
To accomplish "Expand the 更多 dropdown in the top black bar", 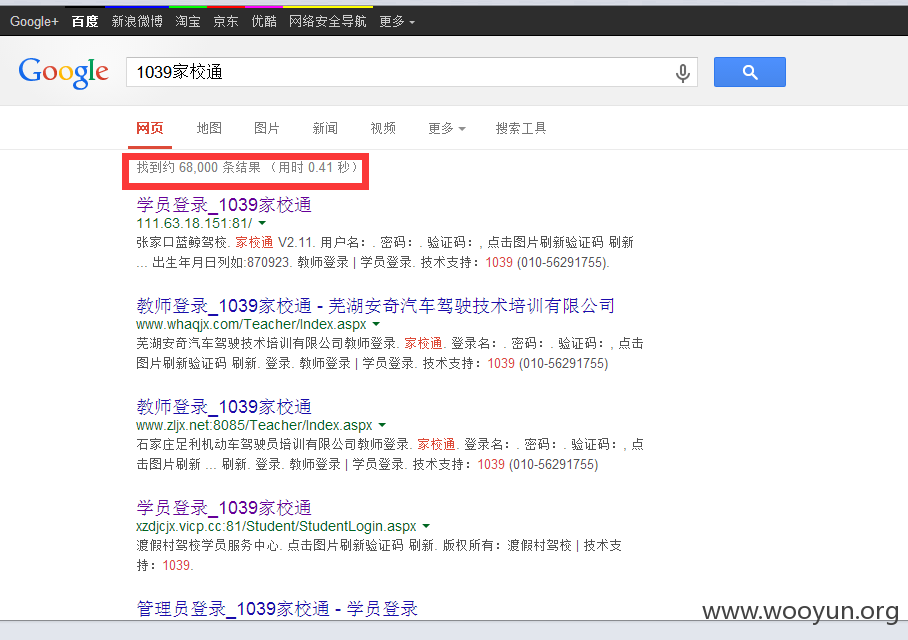I will 397,21.
